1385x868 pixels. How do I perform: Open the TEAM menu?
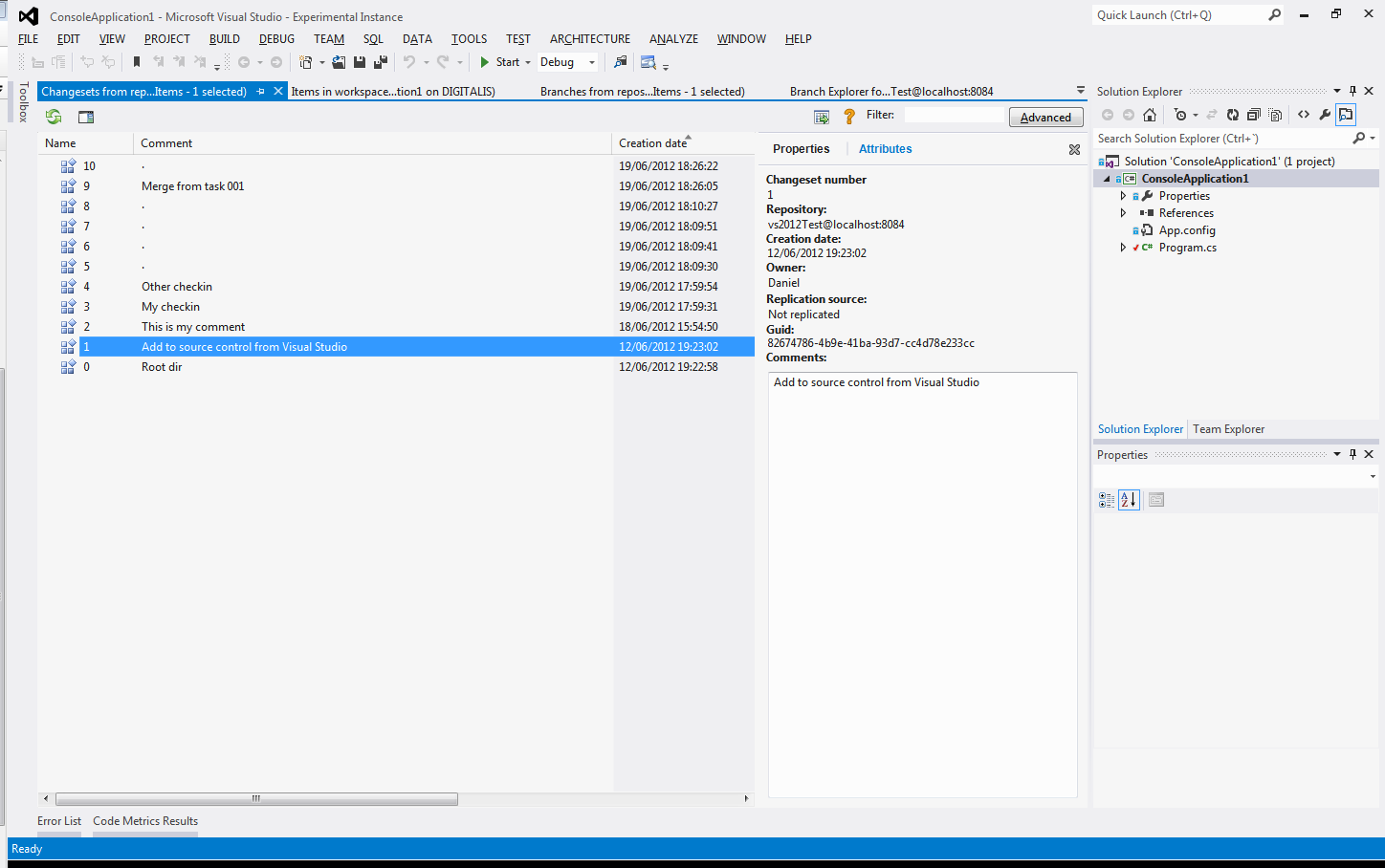coord(328,39)
